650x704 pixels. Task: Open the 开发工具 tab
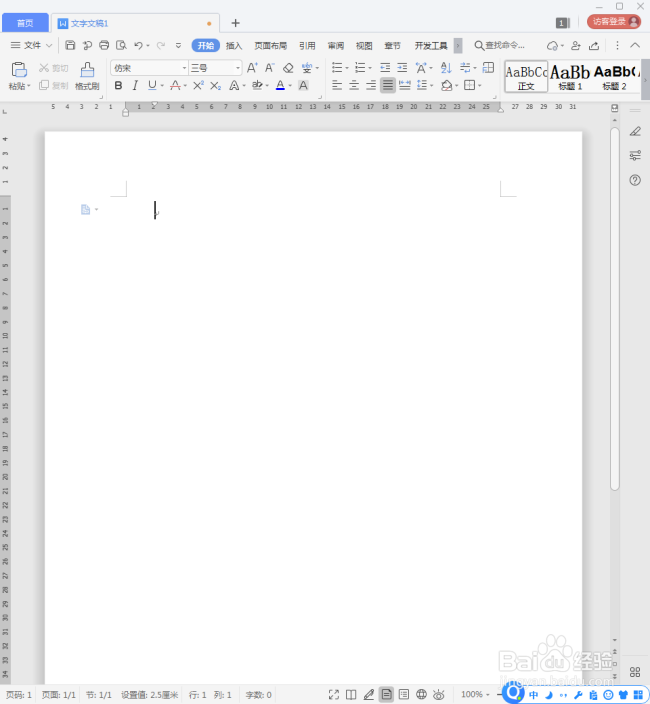(x=431, y=46)
